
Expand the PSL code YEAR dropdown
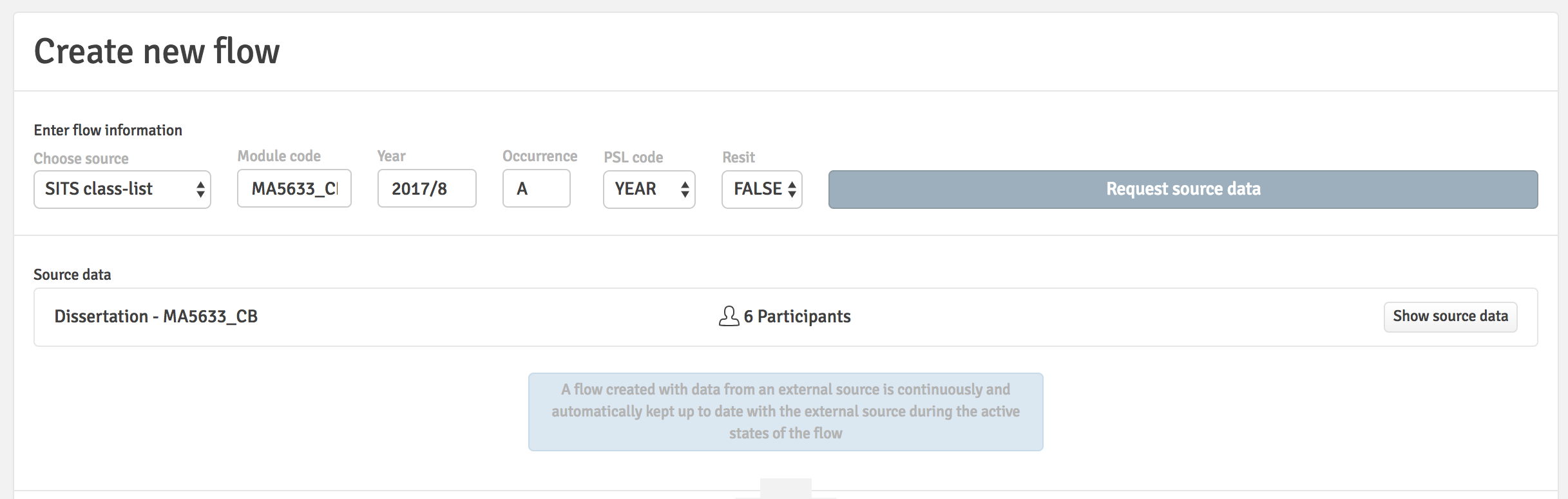pos(649,189)
